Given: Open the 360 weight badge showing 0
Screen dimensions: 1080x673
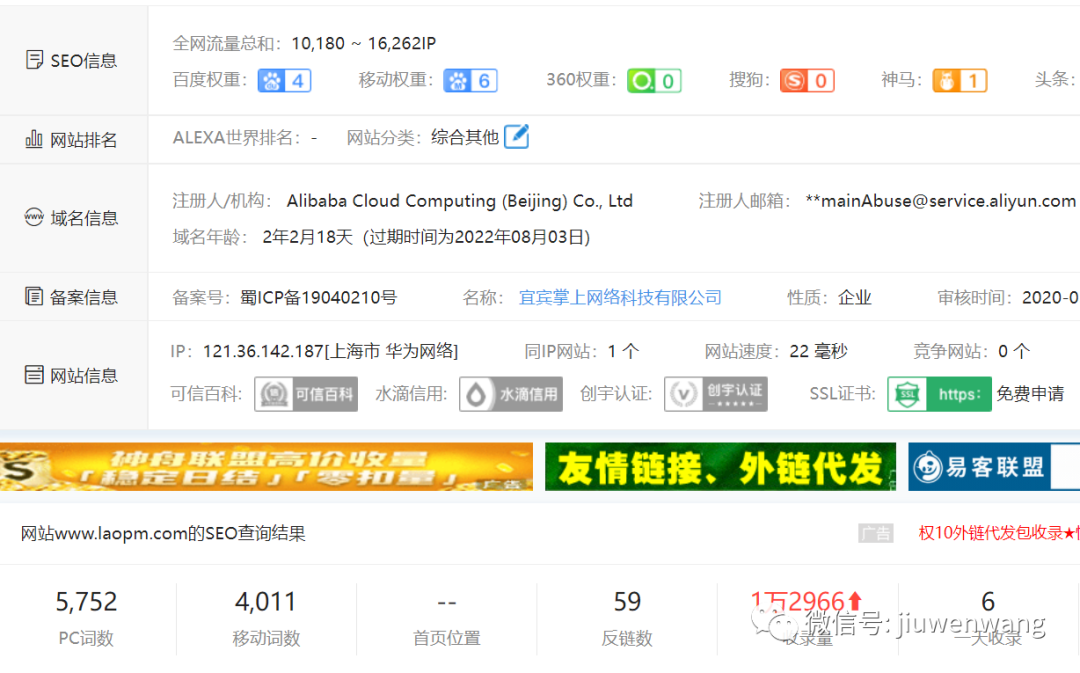Looking at the screenshot, I should [654, 81].
